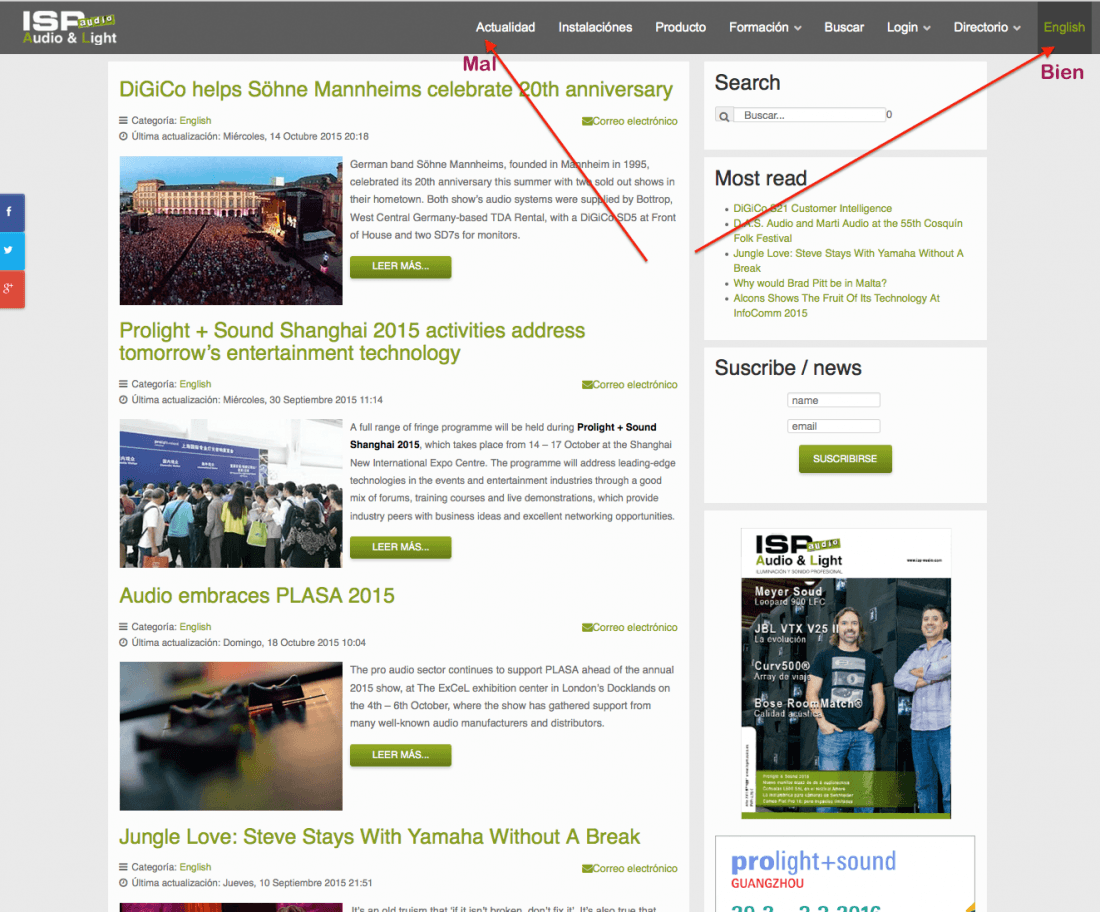The width and height of the screenshot is (1100, 912).
Task: Click the ISP Audio & Light header logo
Action: [69, 28]
